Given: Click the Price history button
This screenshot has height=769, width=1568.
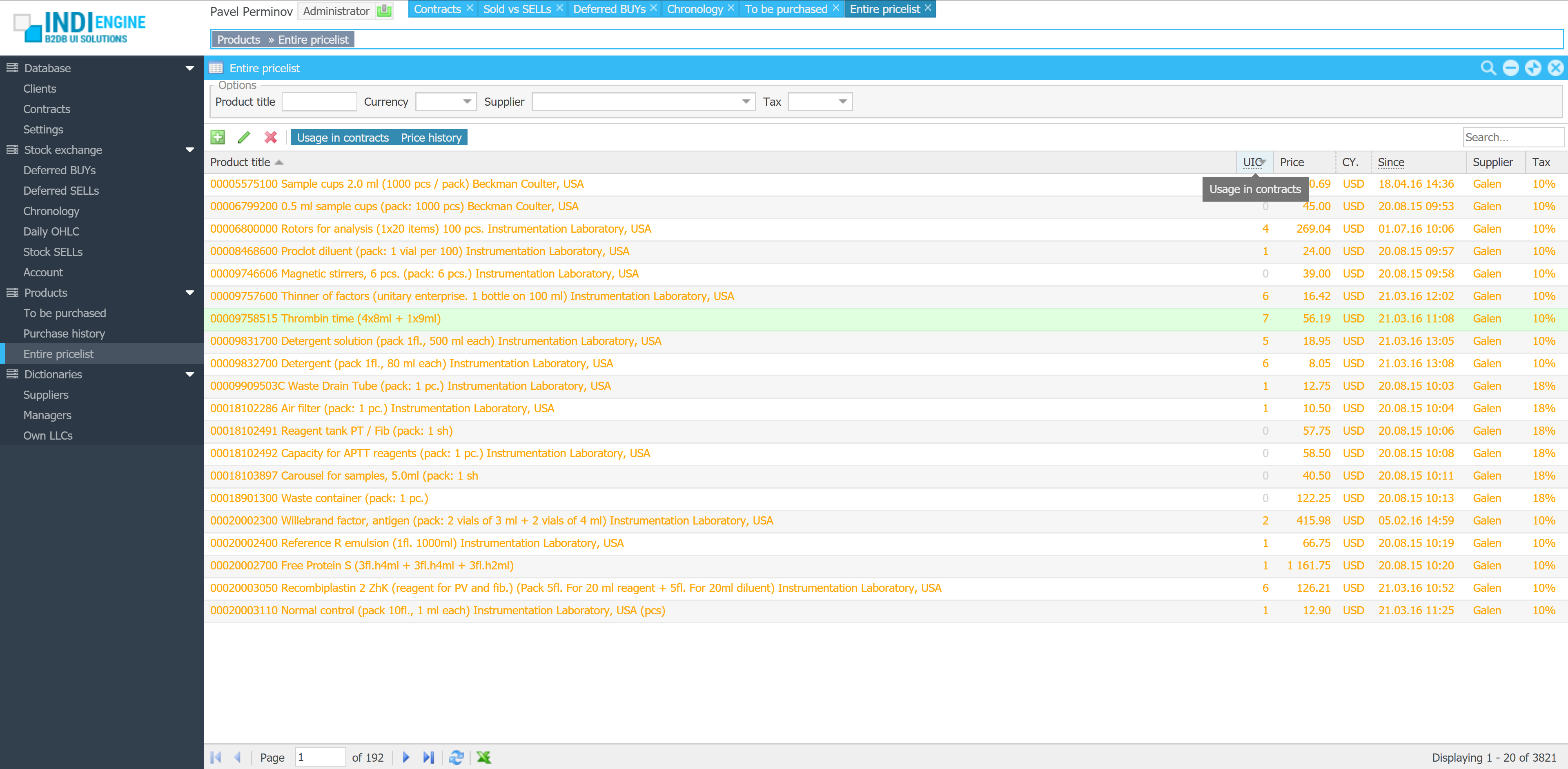Looking at the screenshot, I should pyautogui.click(x=431, y=138).
